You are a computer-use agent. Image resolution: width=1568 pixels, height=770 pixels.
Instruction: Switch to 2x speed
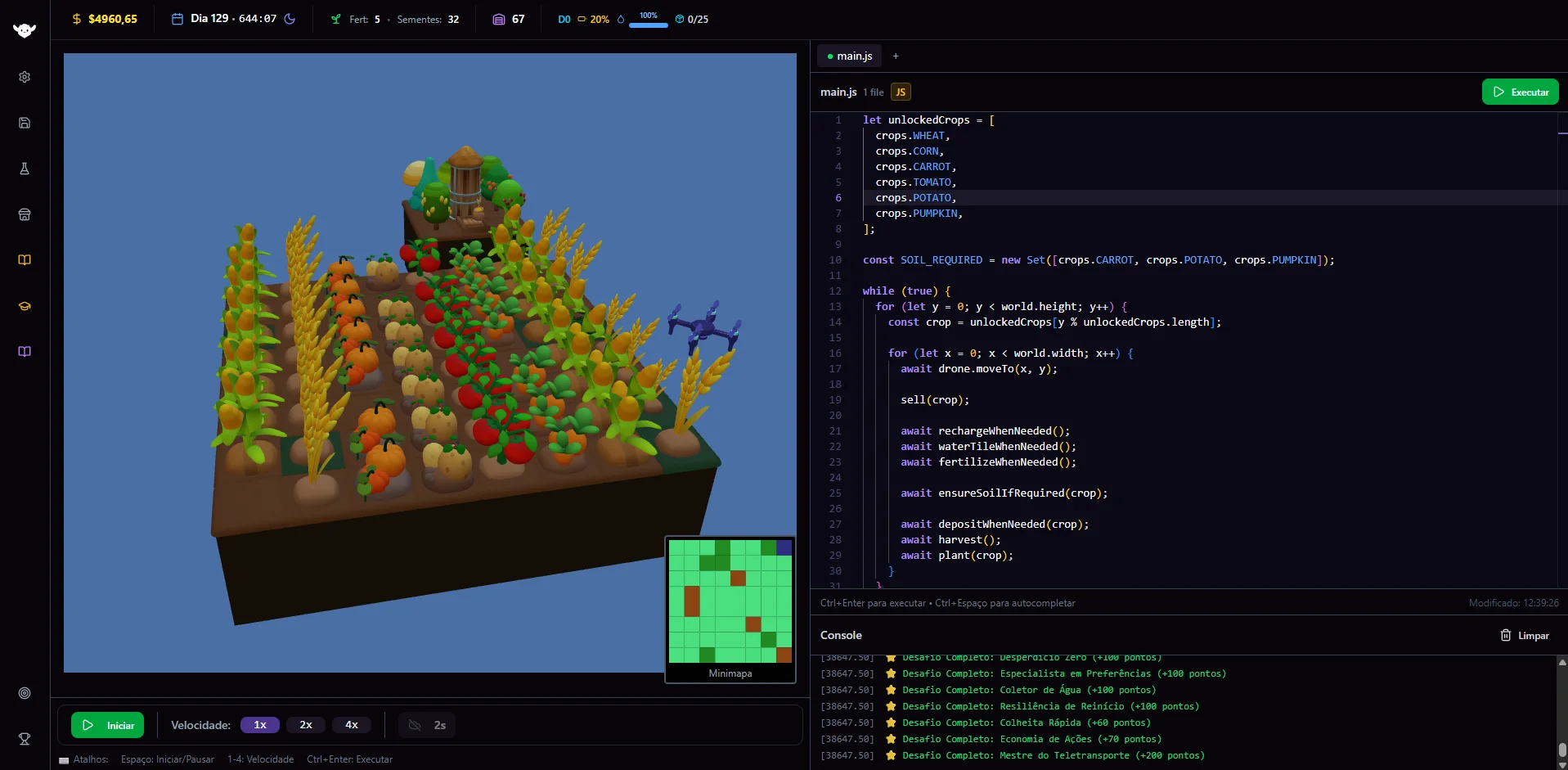[x=305, y=725]
